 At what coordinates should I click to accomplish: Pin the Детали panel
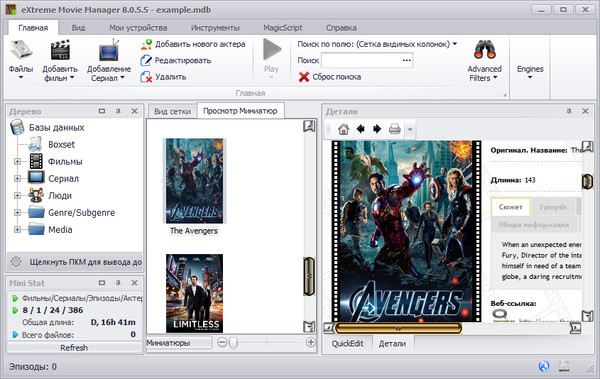pyautogui.click(x=569, y=111)
